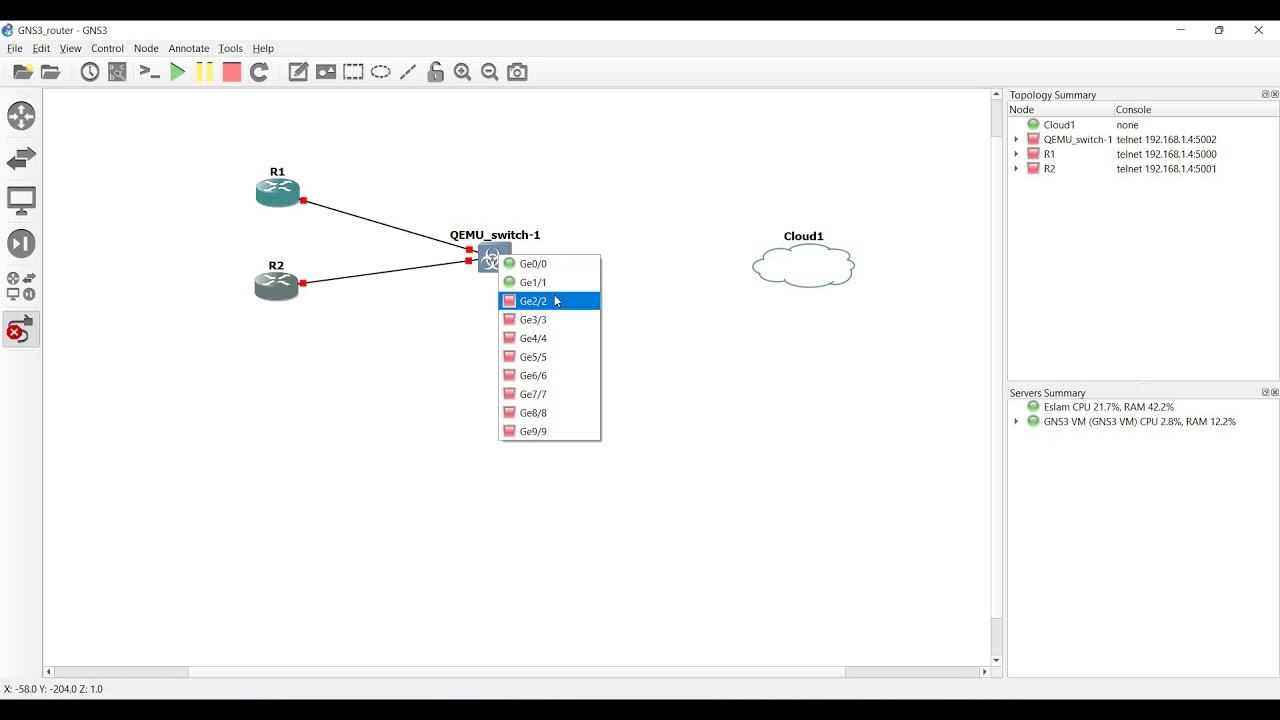Select Cloud1 row in Topology Summary
This screenshot has width=1280, height=720.
[1143, 125]
